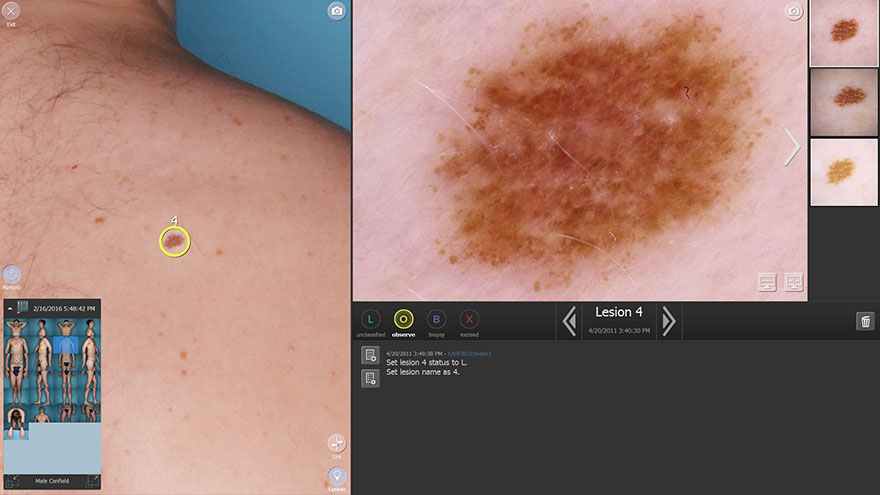
Task: Click the note settings icon below add note
Action: (370, 378)
